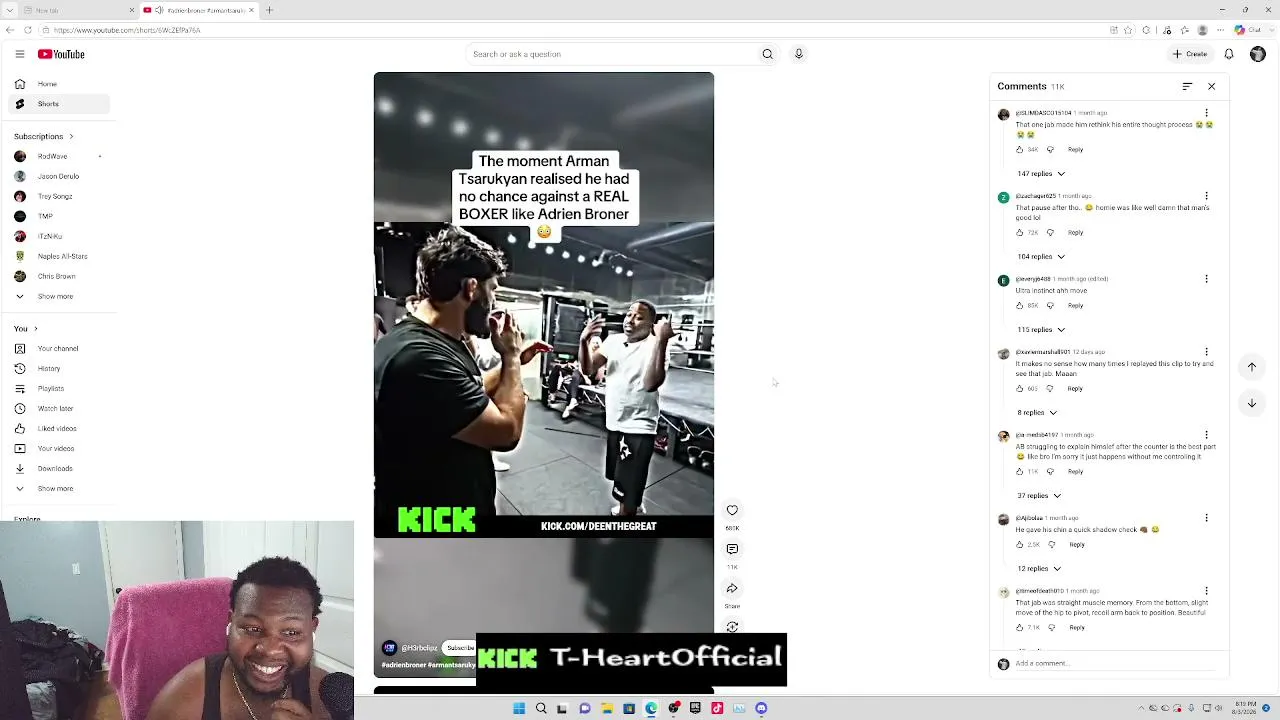Open the YouTube guide hamburger menu

pos(19,54)
